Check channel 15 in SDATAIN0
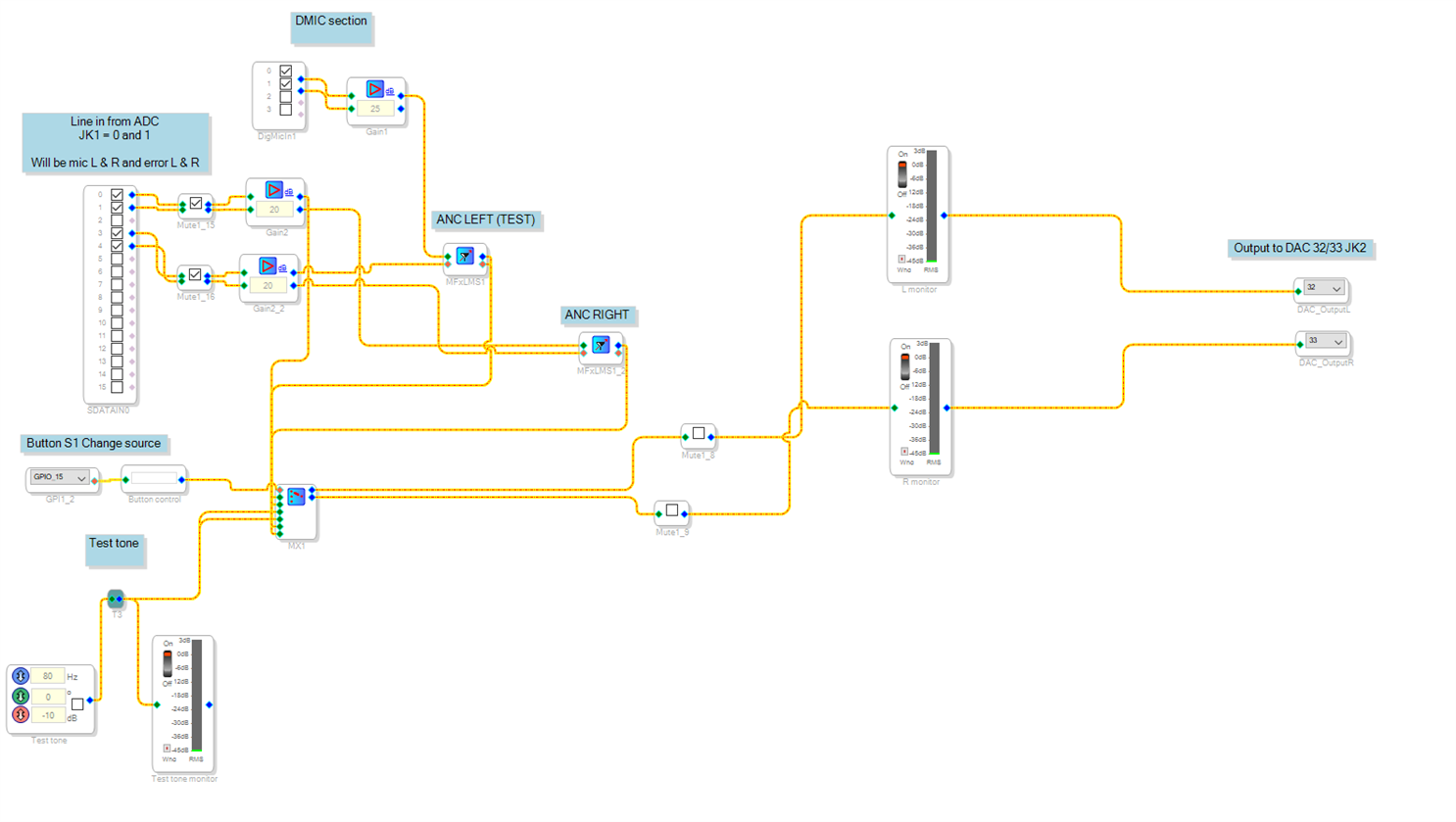 (117, 387)
